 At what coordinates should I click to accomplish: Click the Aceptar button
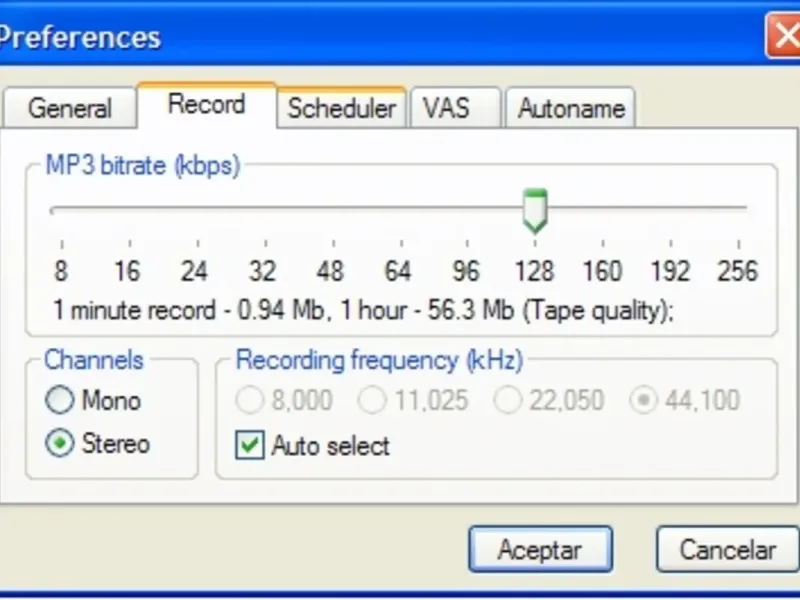[x=540, y=549]
